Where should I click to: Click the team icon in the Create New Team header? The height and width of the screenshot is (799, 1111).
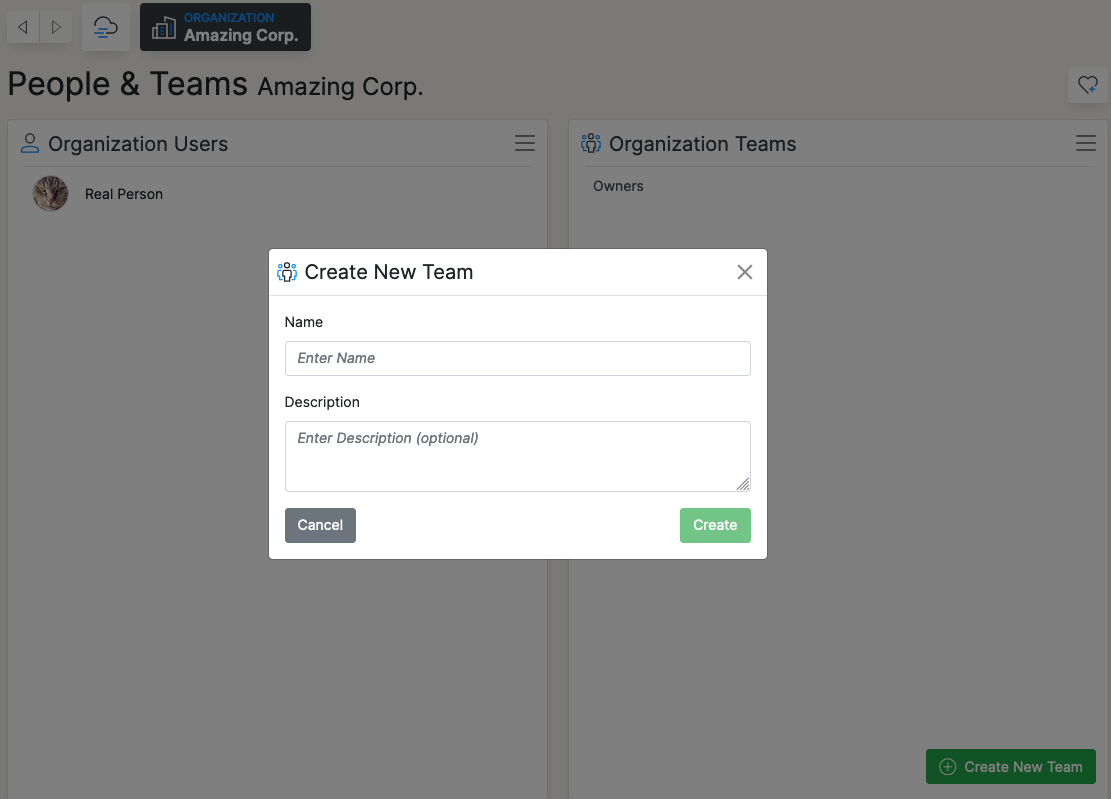(287, 271)
